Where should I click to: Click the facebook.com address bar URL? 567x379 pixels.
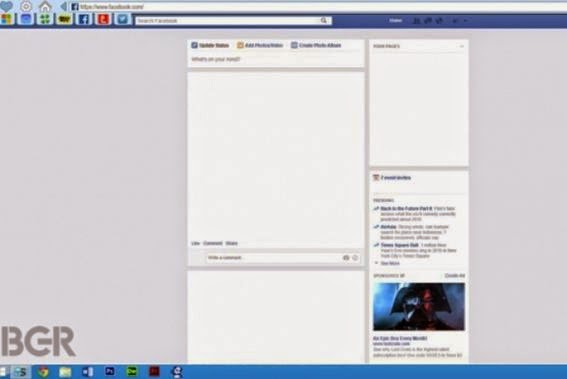click(x=112, y=7)
